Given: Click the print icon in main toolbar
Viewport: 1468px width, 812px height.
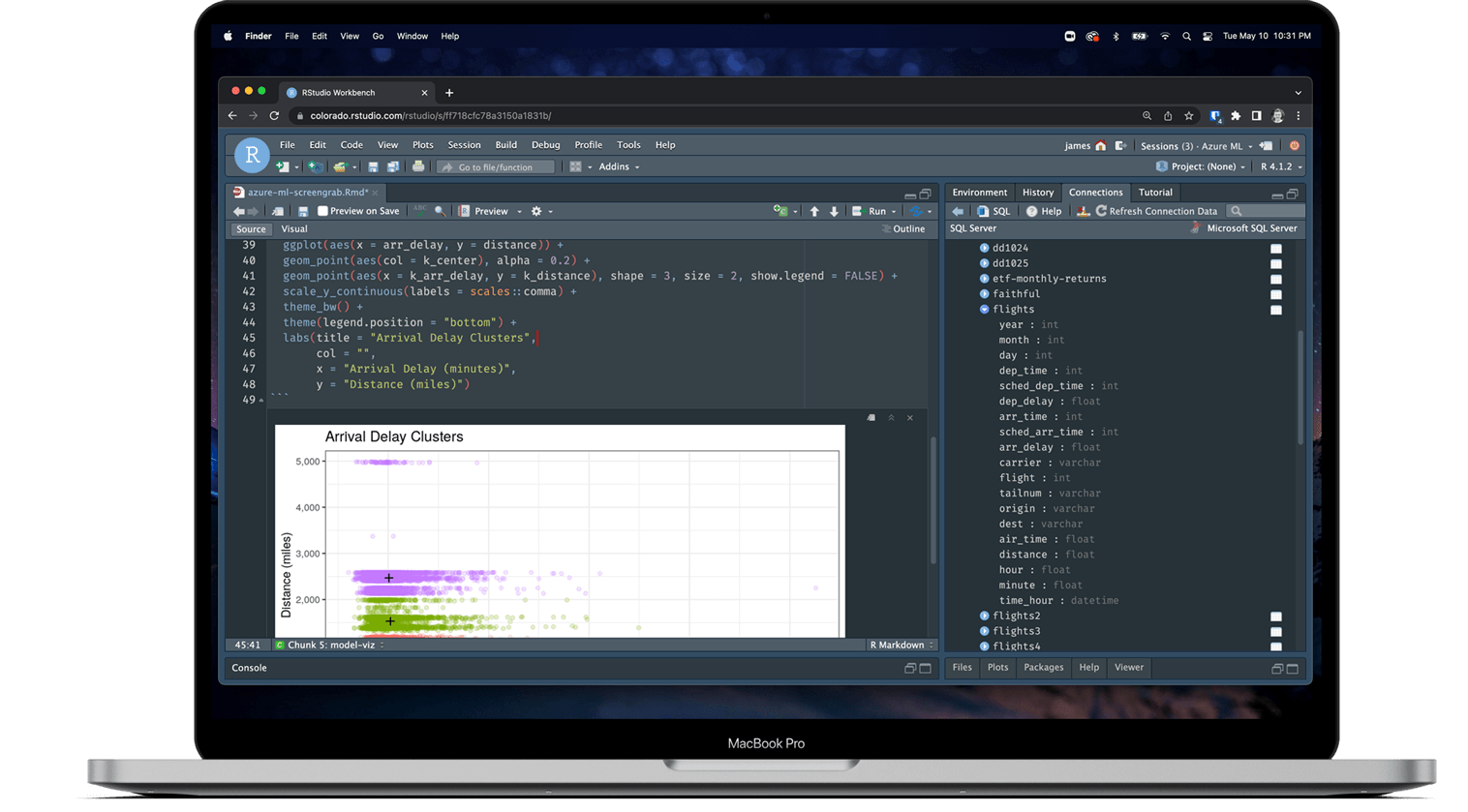Looking at the screenshot, I should [x=418, y=166].
